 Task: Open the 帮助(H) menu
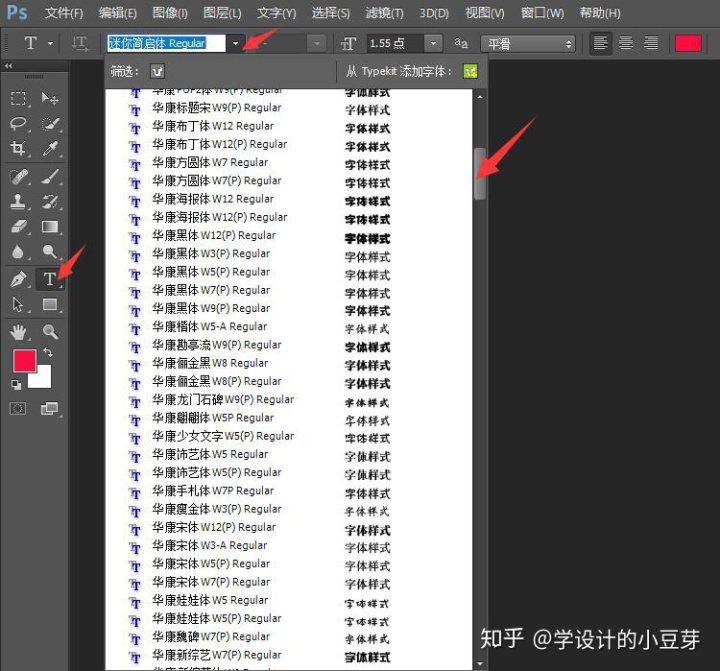600,13
